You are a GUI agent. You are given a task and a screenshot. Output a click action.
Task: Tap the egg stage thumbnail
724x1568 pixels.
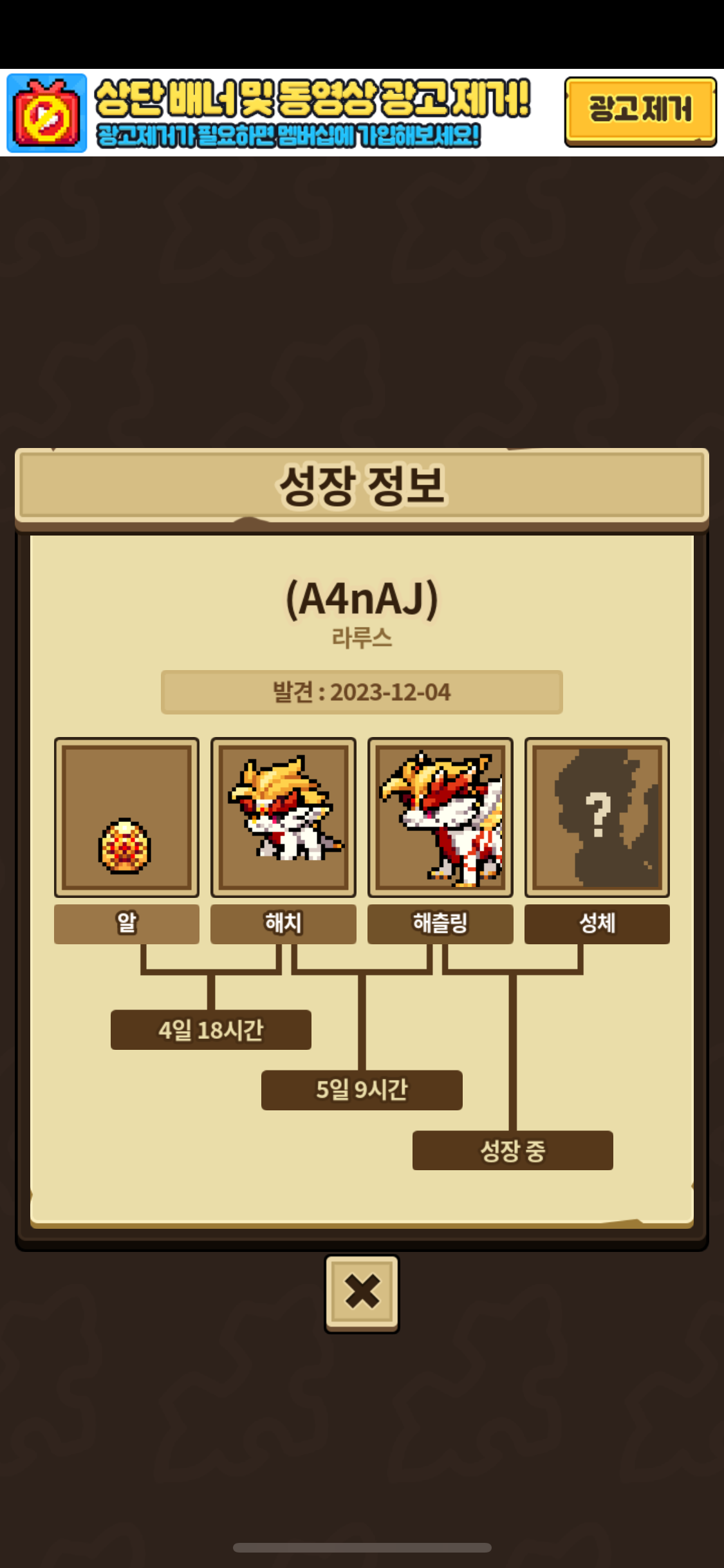point(127,817)
